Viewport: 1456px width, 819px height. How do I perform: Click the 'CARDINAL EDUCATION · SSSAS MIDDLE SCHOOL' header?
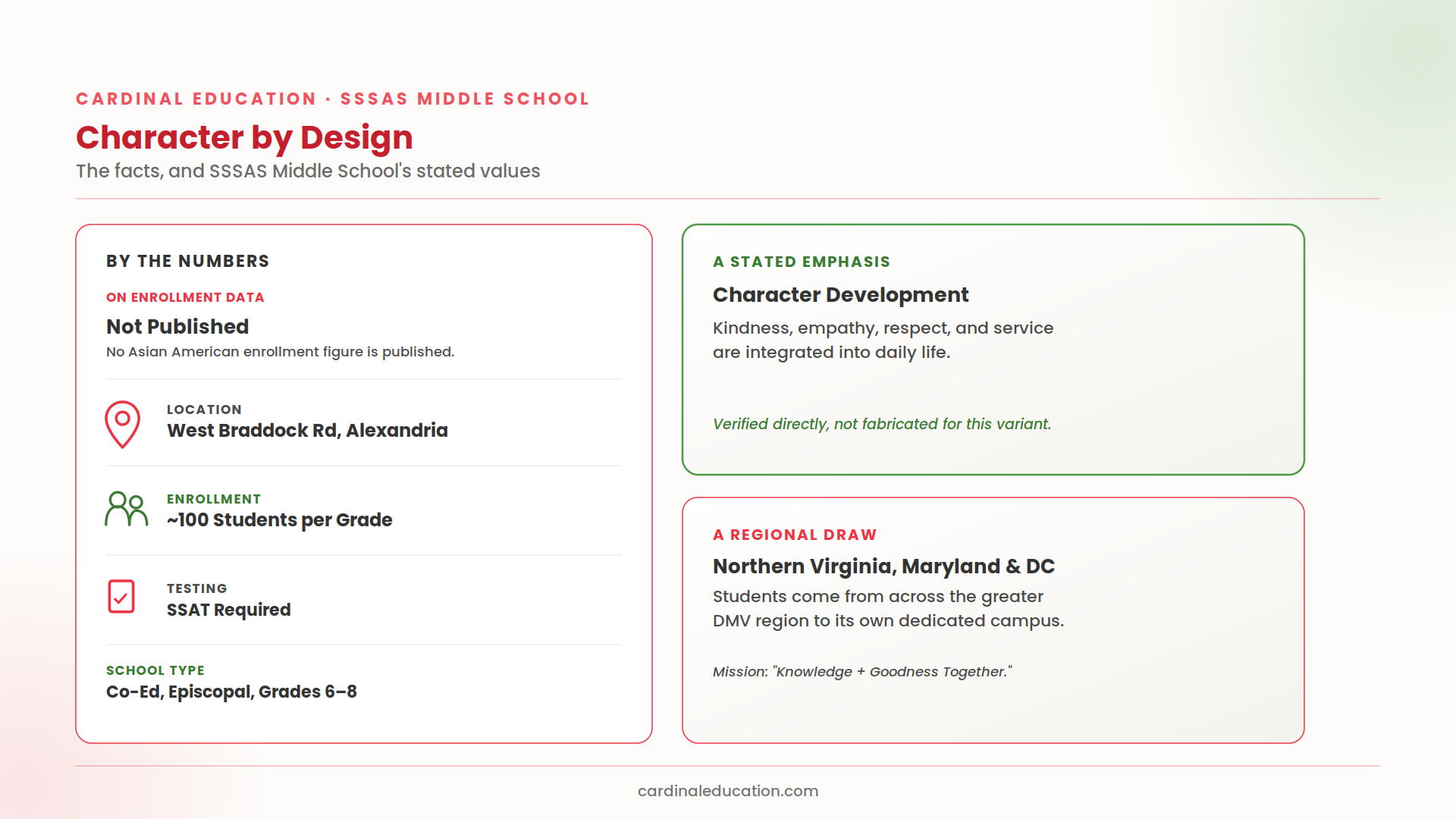point(332,99)
